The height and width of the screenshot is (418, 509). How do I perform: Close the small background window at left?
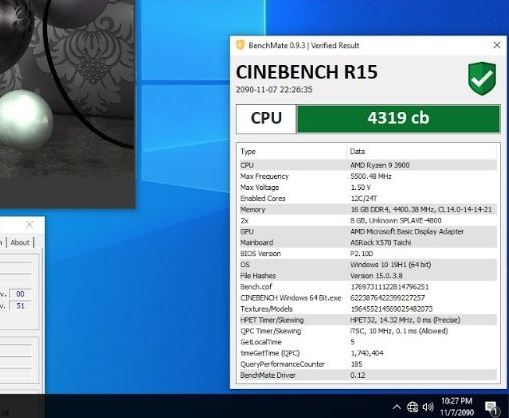[x=30, y=224]
